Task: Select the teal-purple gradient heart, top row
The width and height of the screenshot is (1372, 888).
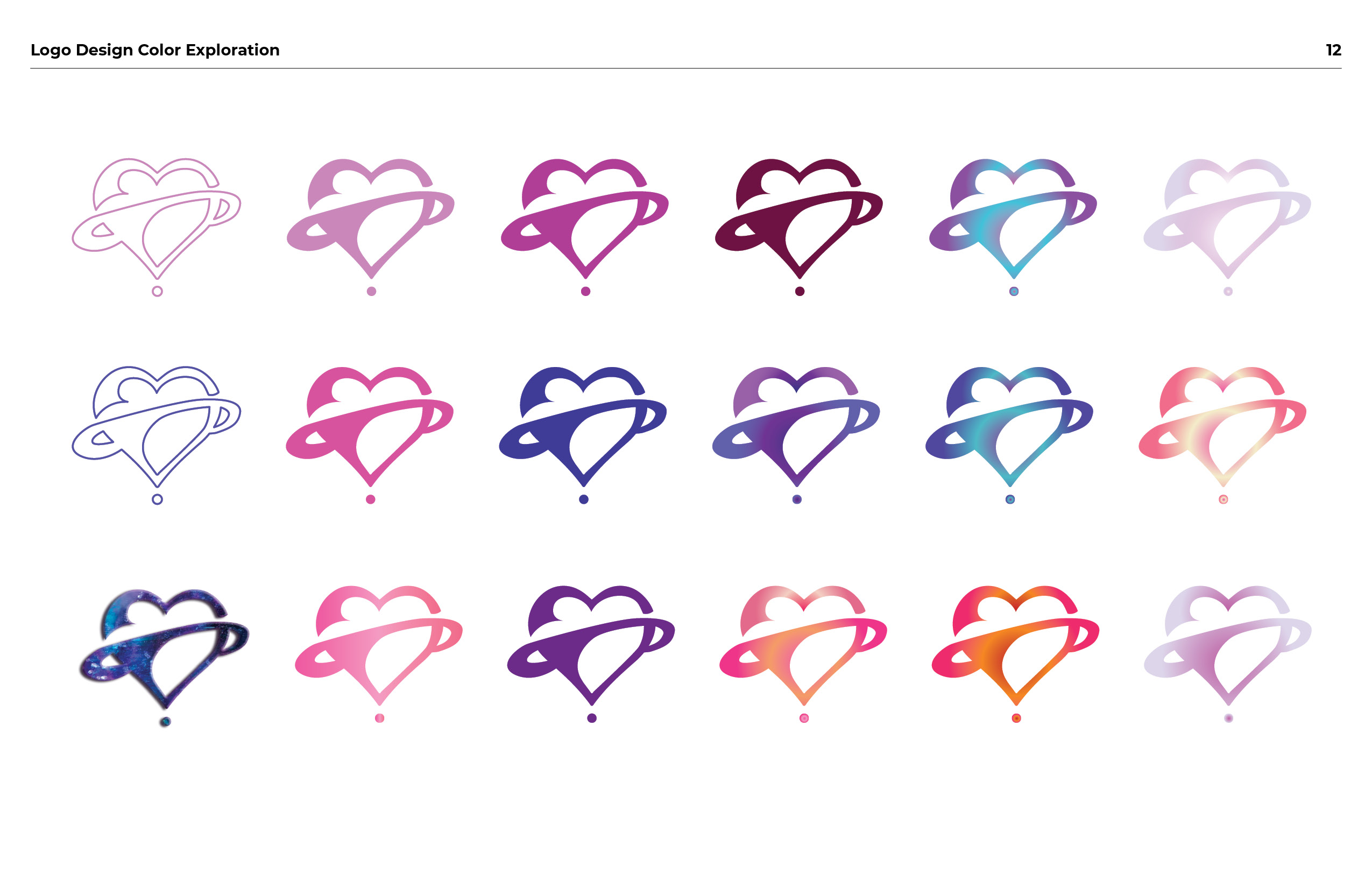Action: 1013,219
